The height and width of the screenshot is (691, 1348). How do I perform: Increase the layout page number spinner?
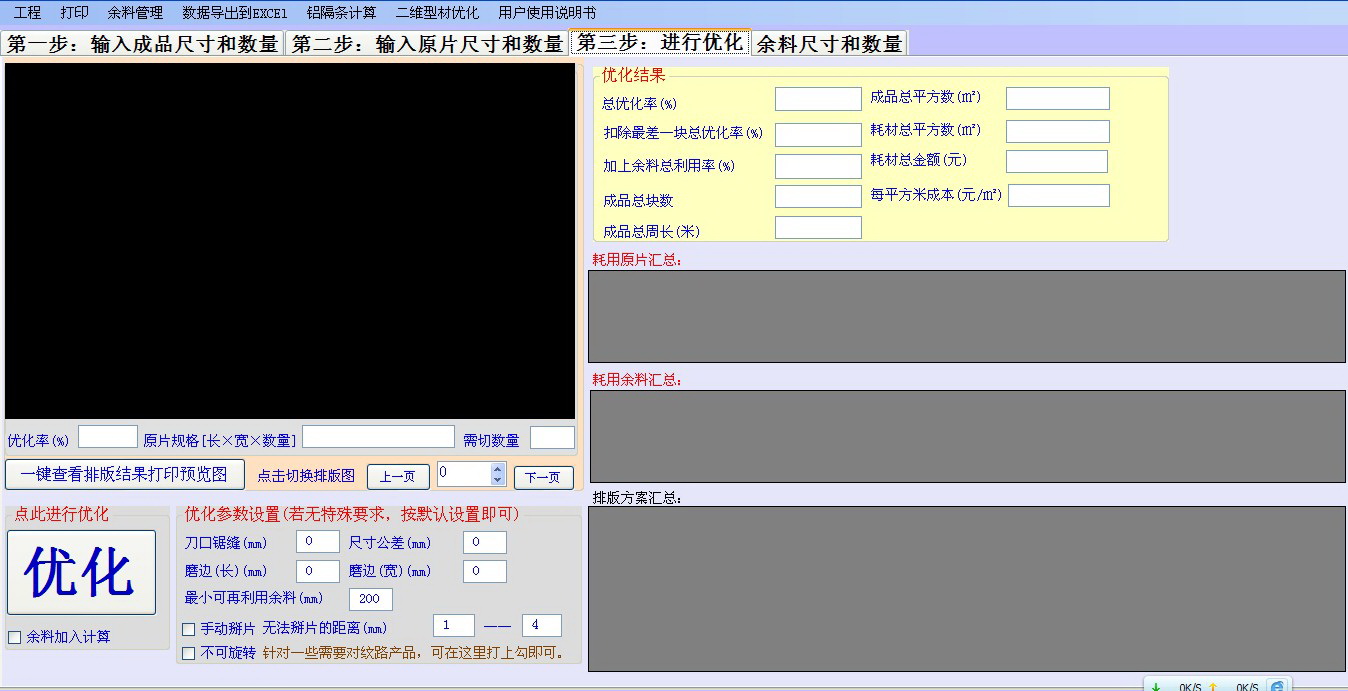tap(498, 469)
